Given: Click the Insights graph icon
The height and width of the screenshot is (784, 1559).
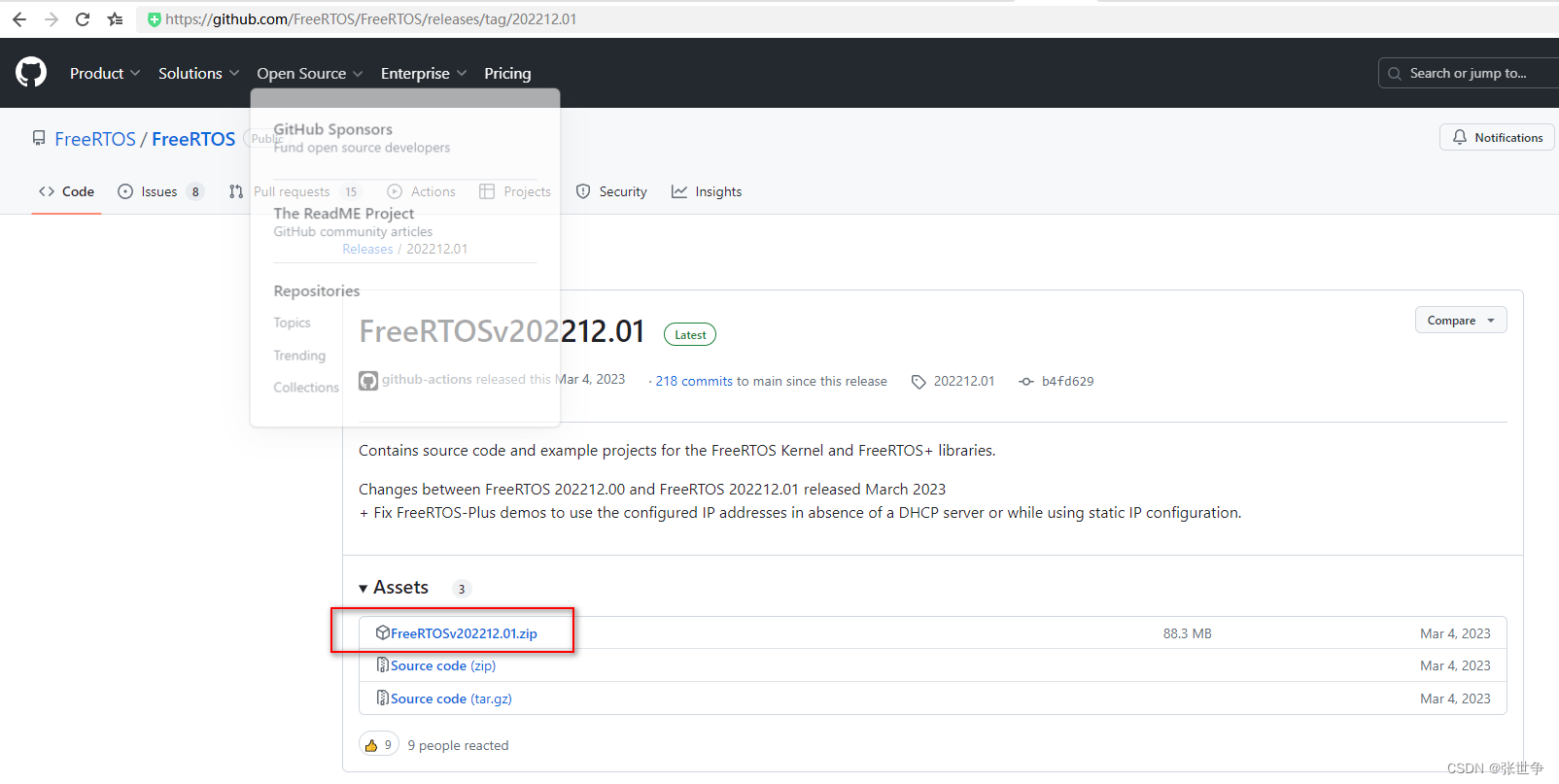Looking at the screenshot, I should 679,191.
